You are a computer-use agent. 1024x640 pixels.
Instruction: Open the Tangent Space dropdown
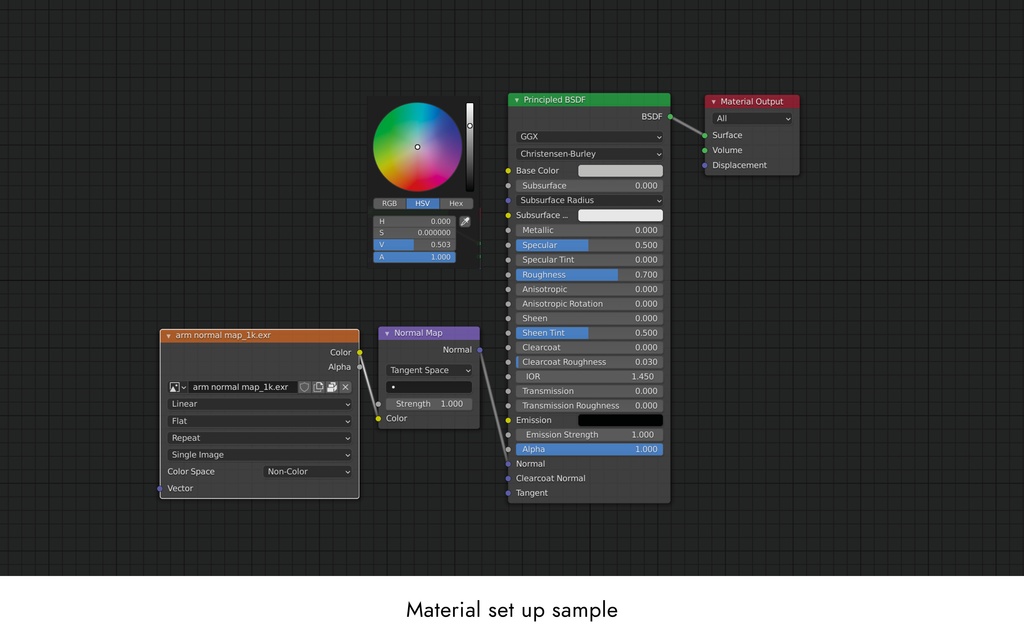tap(428, 370)
